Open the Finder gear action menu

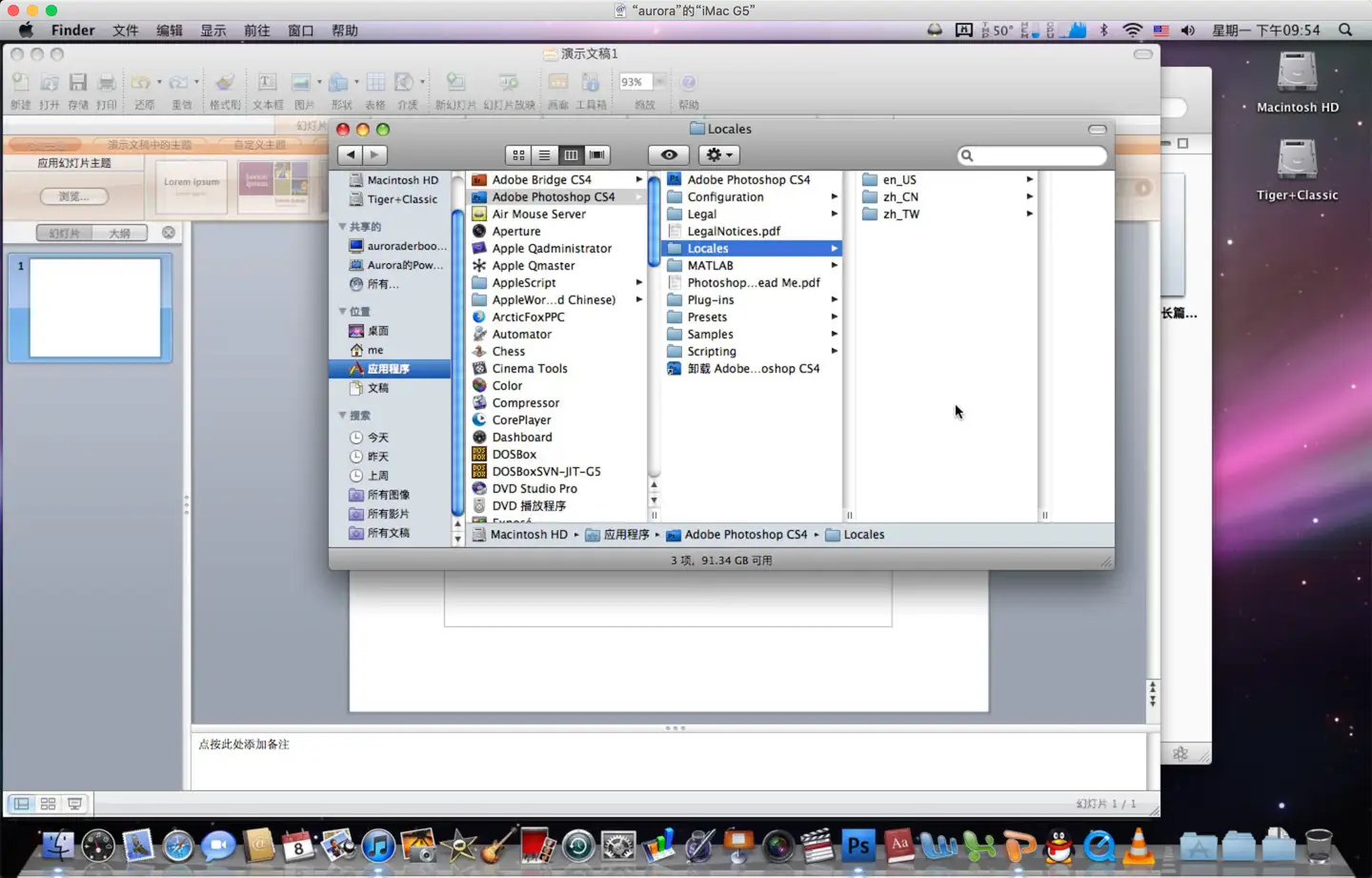(x=719, y=154)
